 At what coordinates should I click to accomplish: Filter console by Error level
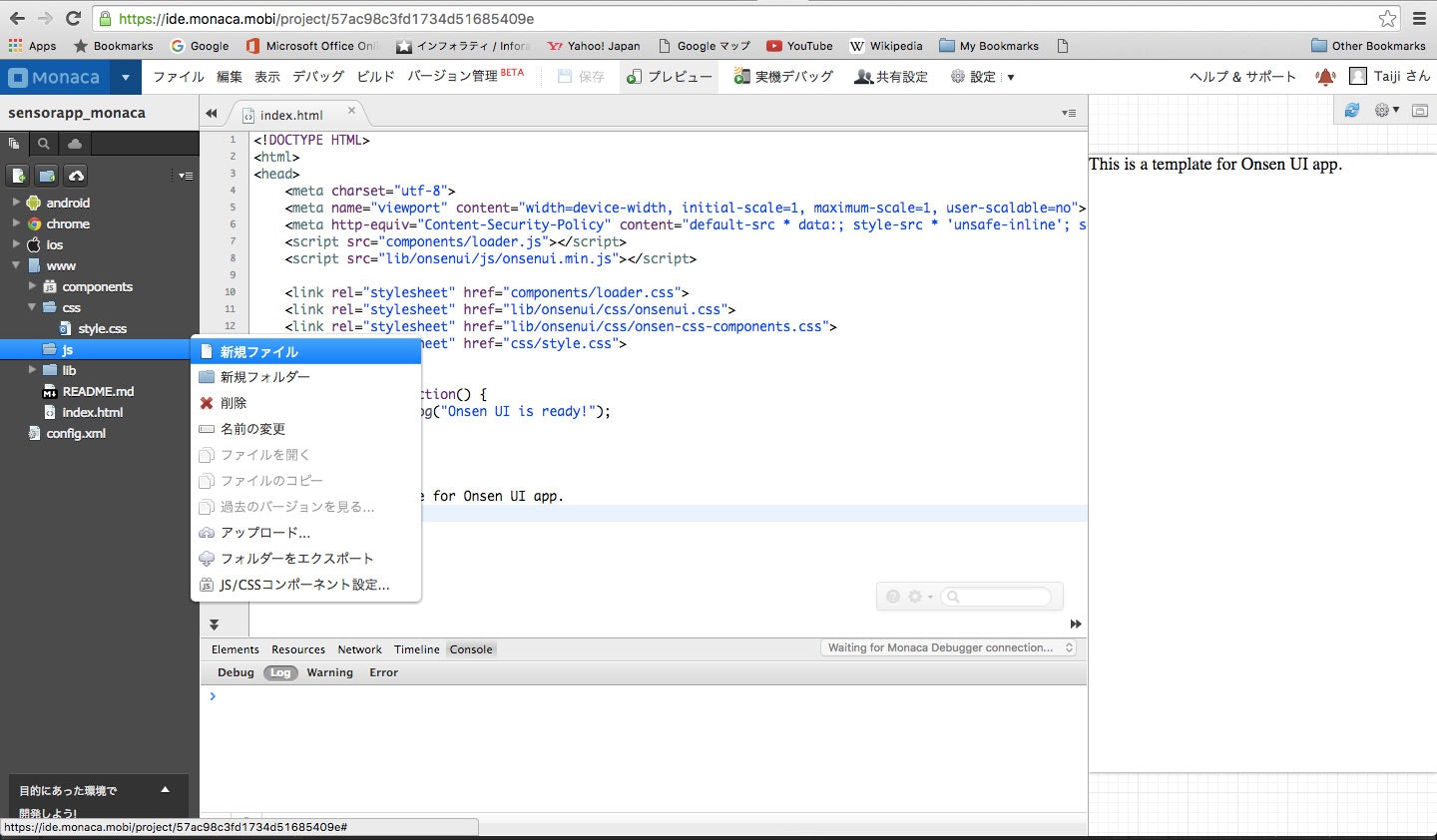click(383, 672)
